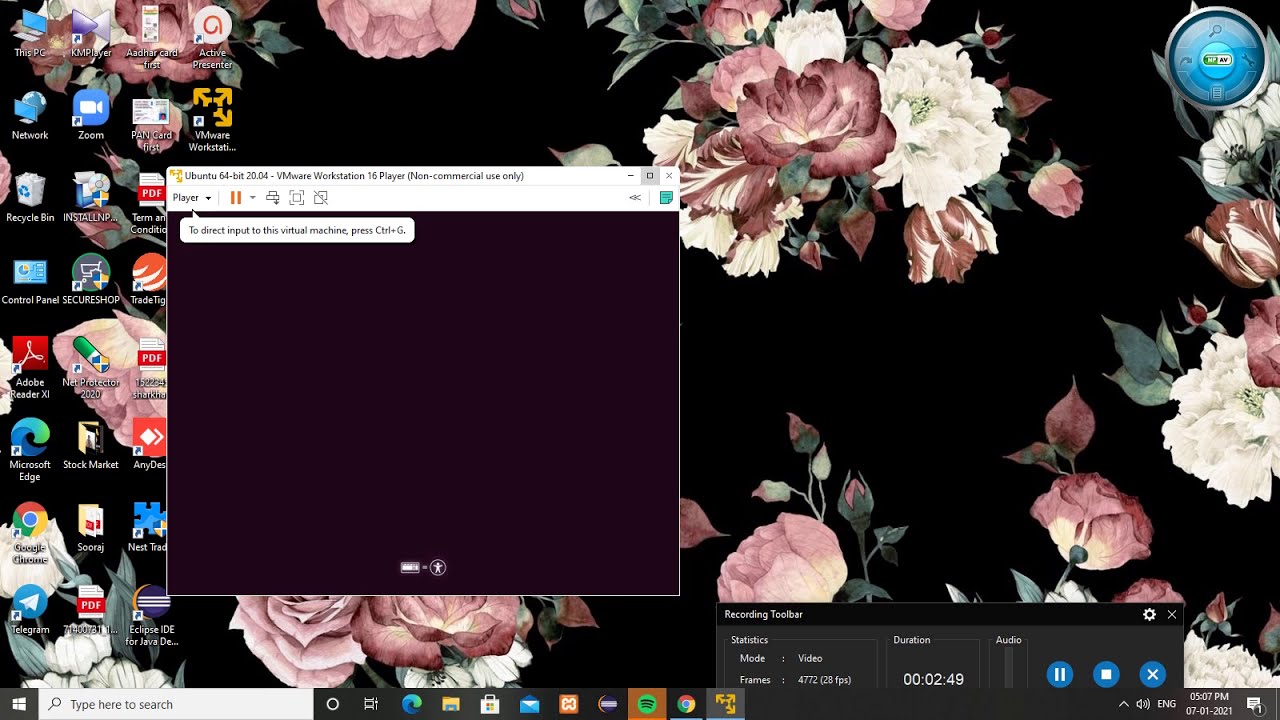The image size is (1280, 720).
Task: Click the Type here to search box
Action: tap(176, 704)
